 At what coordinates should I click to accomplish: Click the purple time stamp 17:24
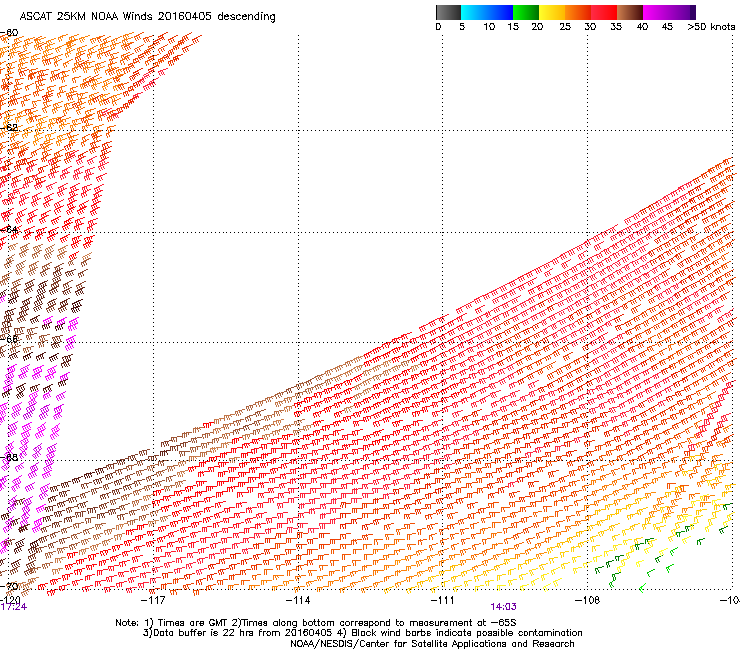point(13,607)
